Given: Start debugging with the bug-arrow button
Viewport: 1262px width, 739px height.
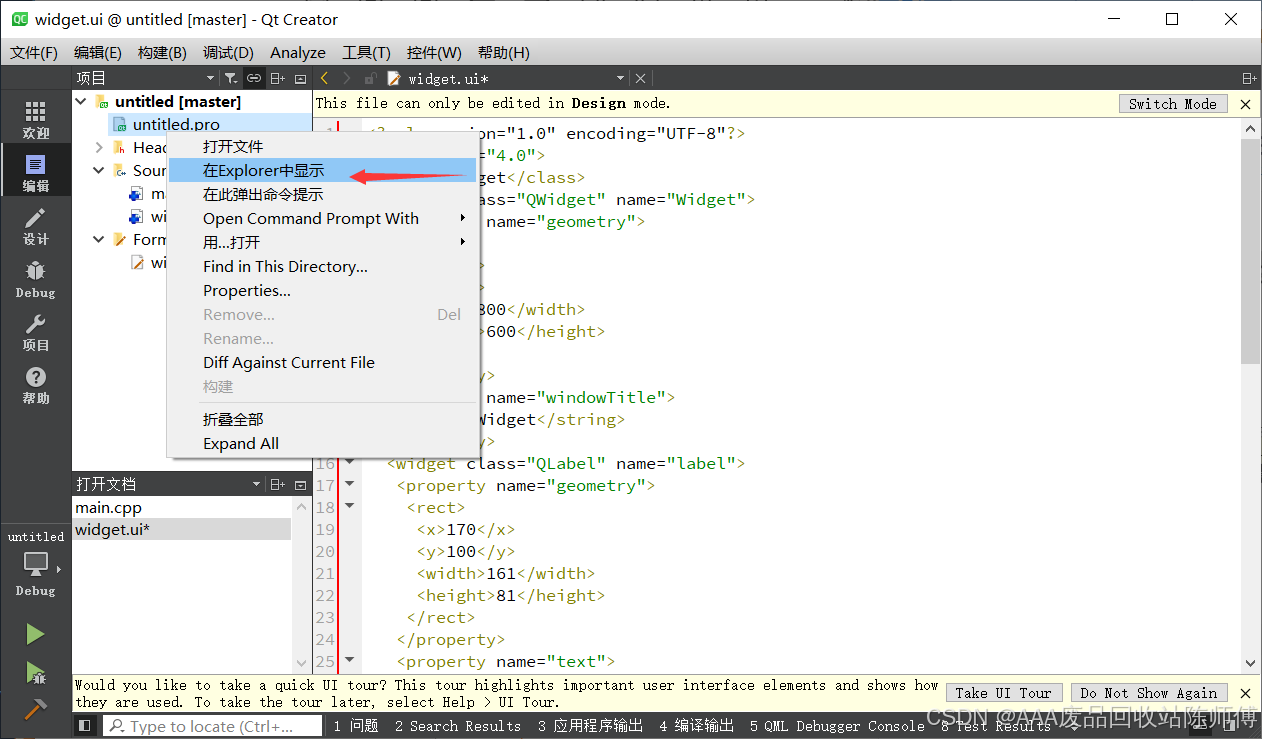Looking at the screenshot, I should pos(35,672).
